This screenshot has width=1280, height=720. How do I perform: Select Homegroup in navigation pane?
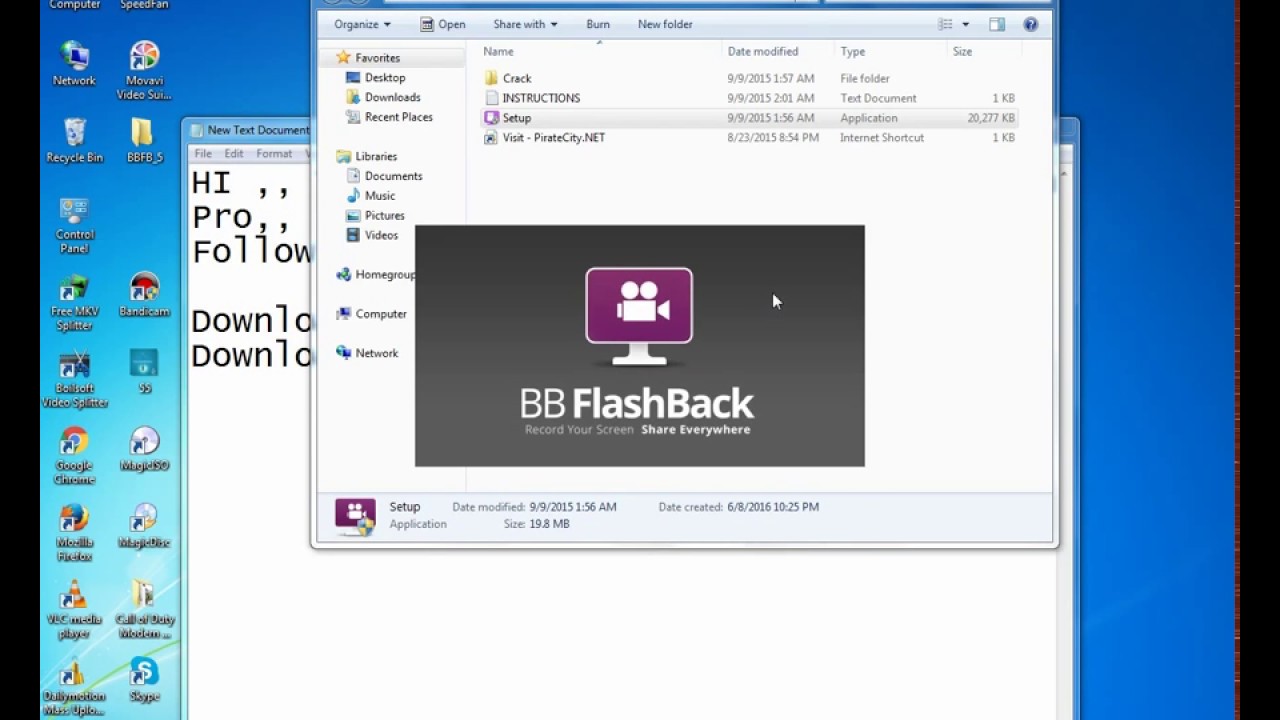(x=385, y=274)
